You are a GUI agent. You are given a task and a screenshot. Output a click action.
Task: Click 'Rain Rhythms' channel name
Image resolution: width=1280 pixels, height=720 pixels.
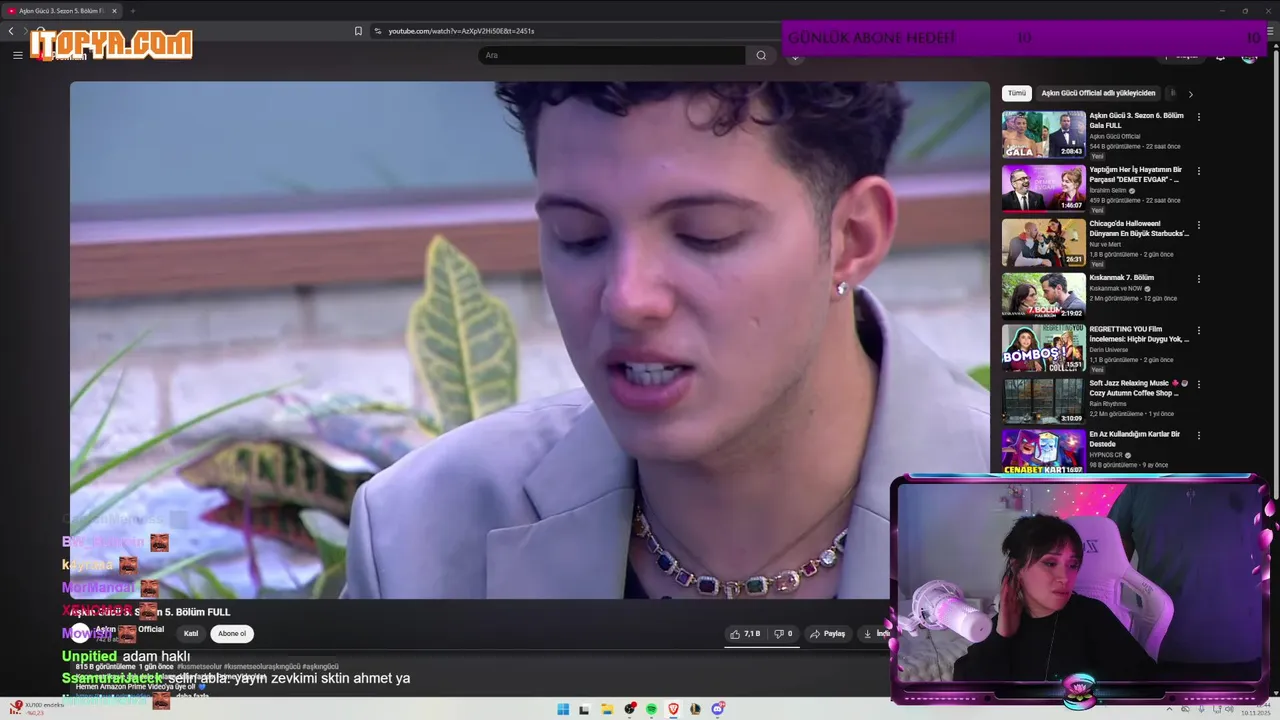[1108, 404]
